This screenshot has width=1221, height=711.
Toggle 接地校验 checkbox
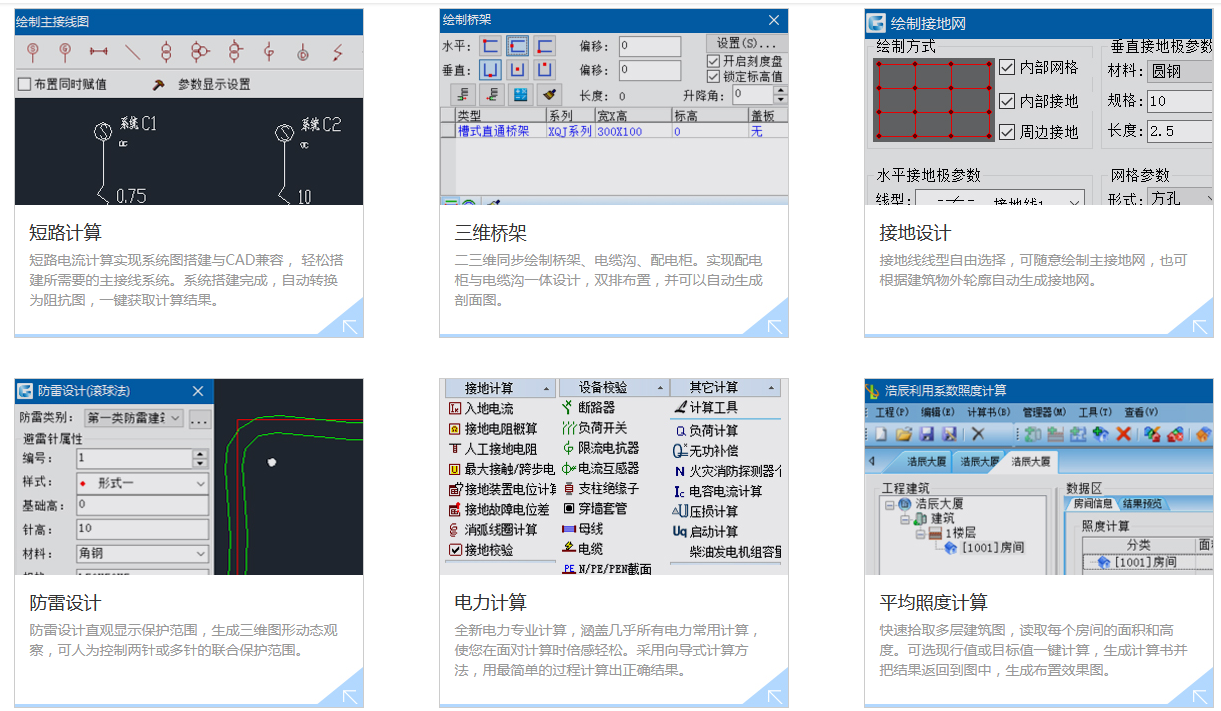coord(455,550)
